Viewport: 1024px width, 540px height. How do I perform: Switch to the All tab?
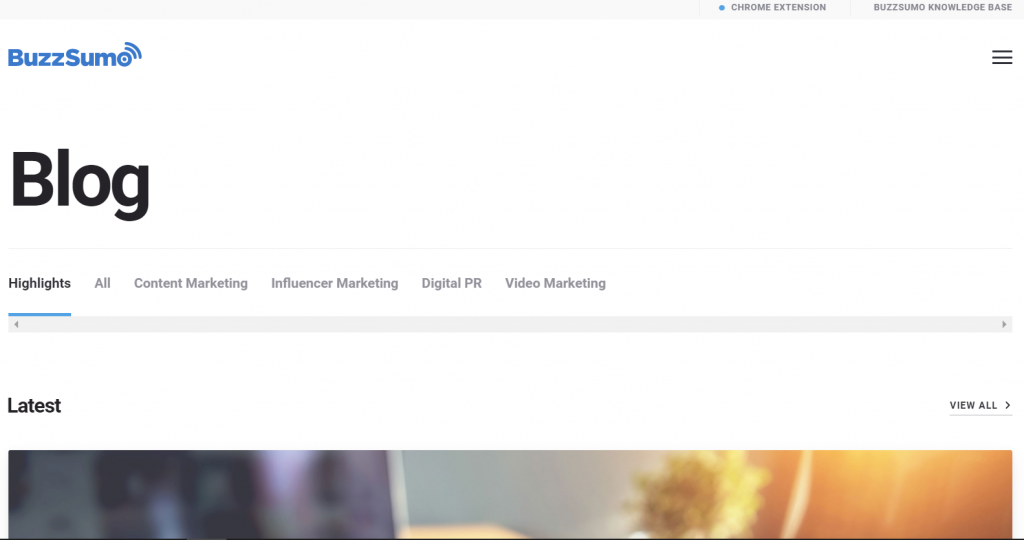[103, 283]
